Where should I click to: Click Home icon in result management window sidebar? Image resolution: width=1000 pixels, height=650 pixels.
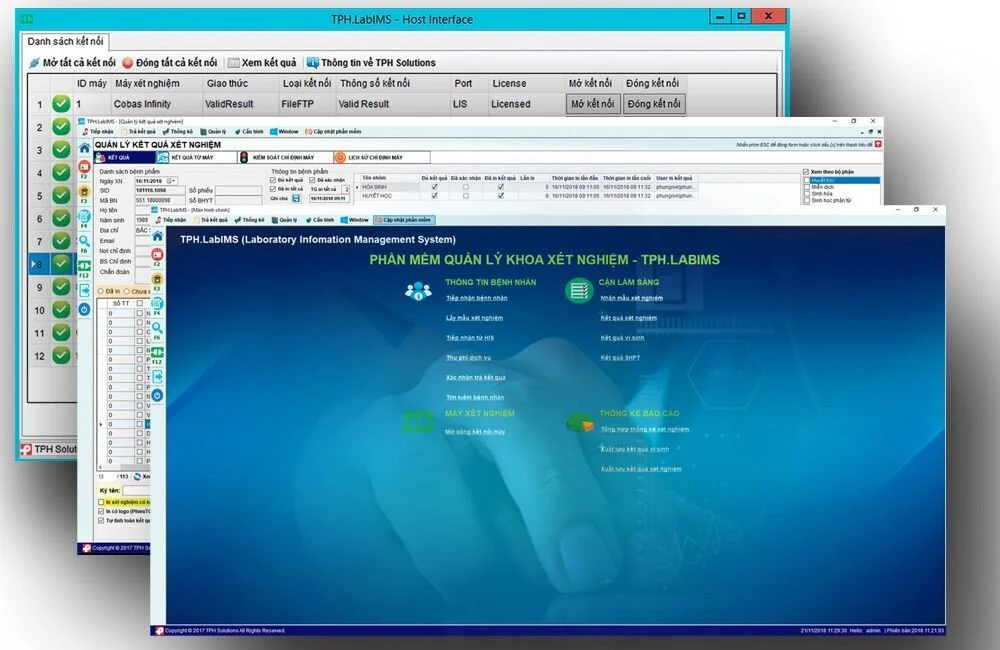[x=85, y=148]
